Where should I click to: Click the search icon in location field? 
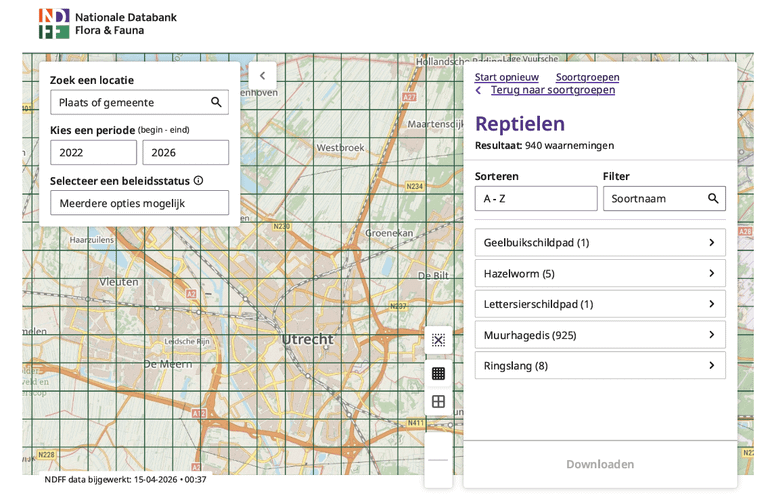pos(216,102)
